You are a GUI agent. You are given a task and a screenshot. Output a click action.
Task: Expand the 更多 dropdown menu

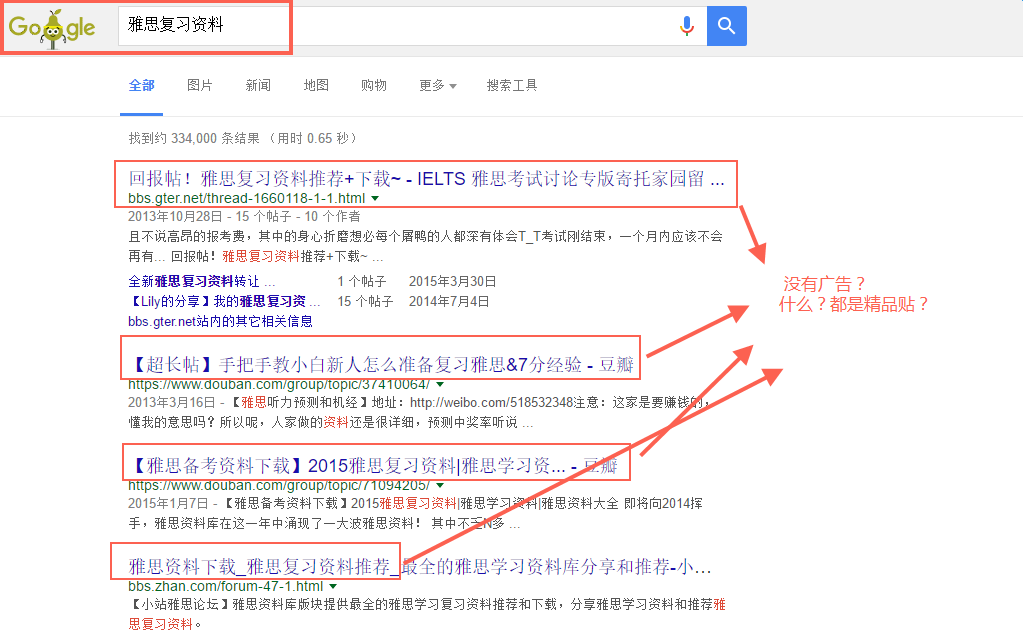click(x=438, y=85)
